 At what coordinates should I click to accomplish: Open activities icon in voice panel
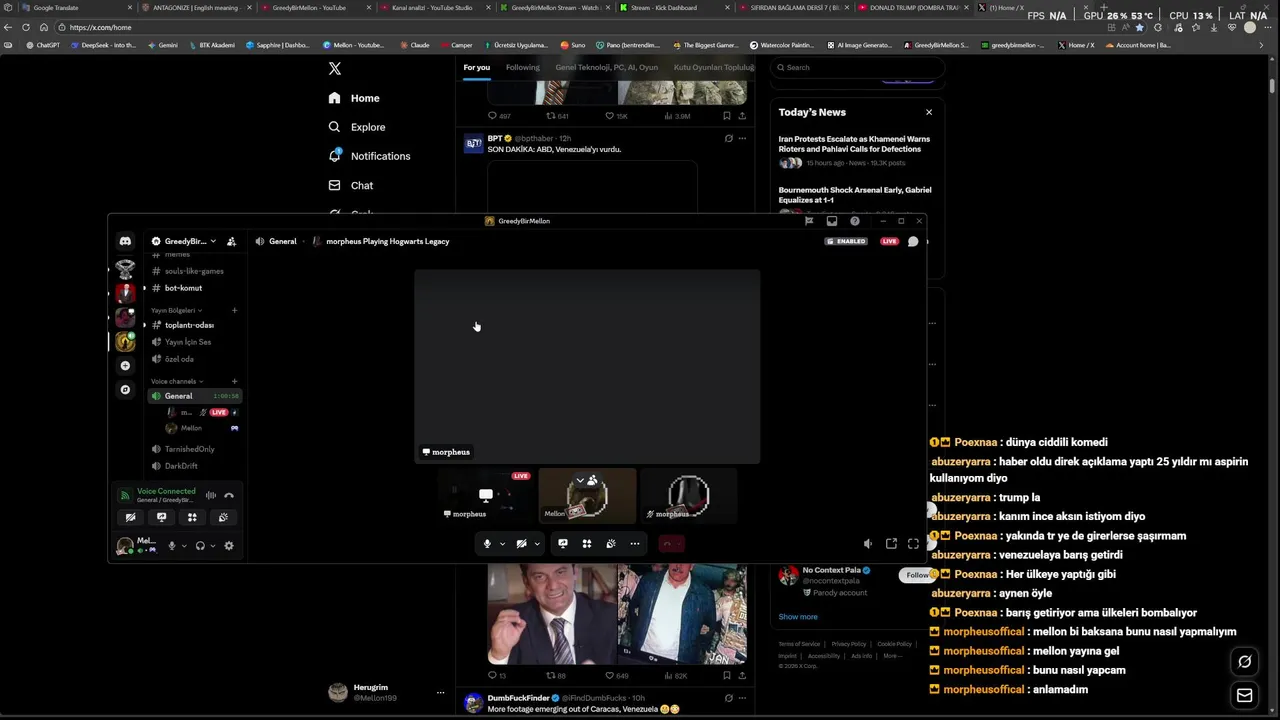pos(192,517)
